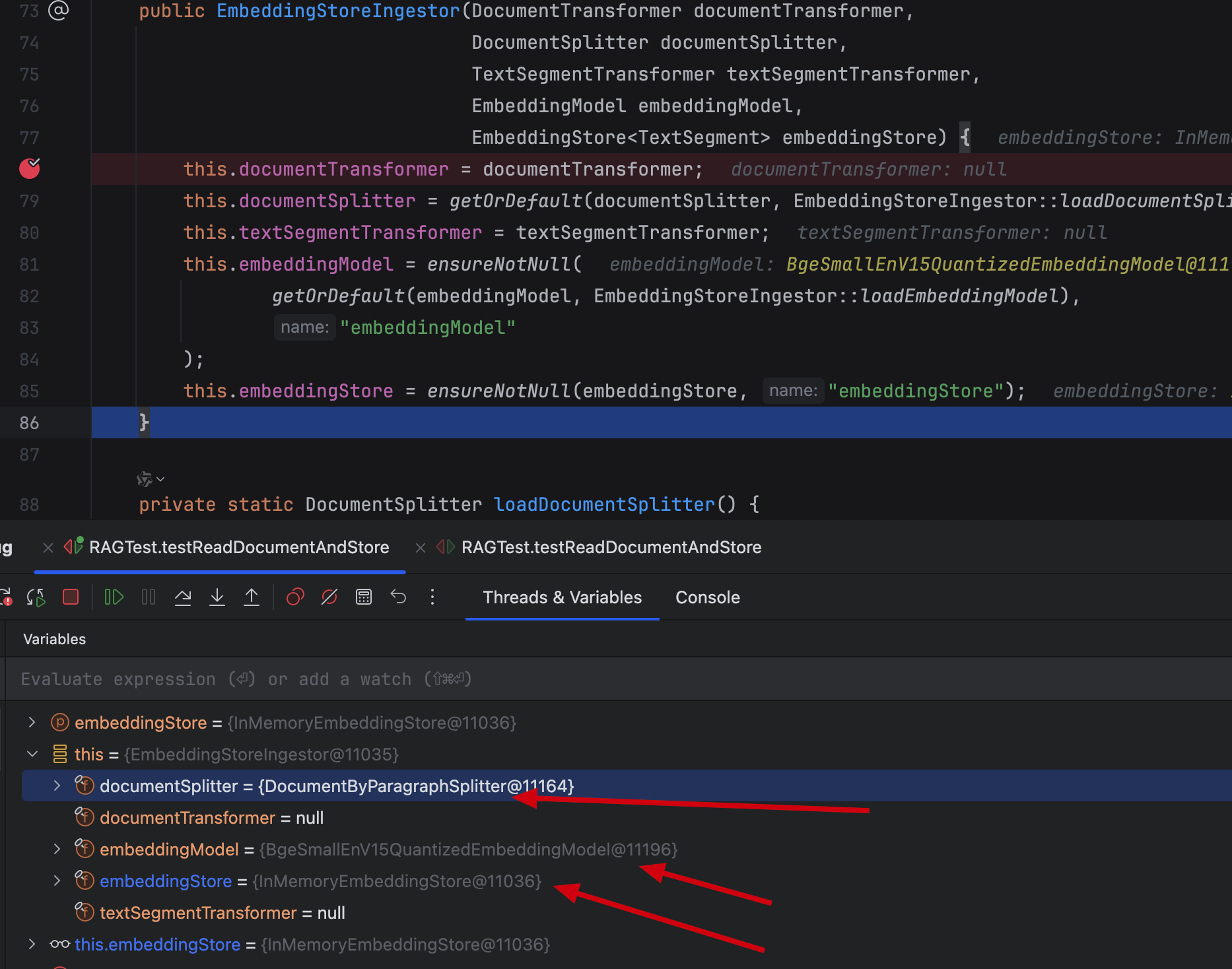Open the debugger toolbar's more options menu
The width and height of the screenshot is (1232, 969).
(432, 597)
